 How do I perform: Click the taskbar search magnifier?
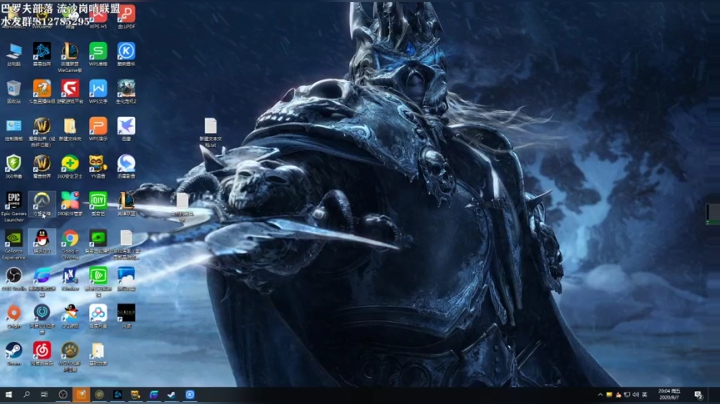point(26,394)
